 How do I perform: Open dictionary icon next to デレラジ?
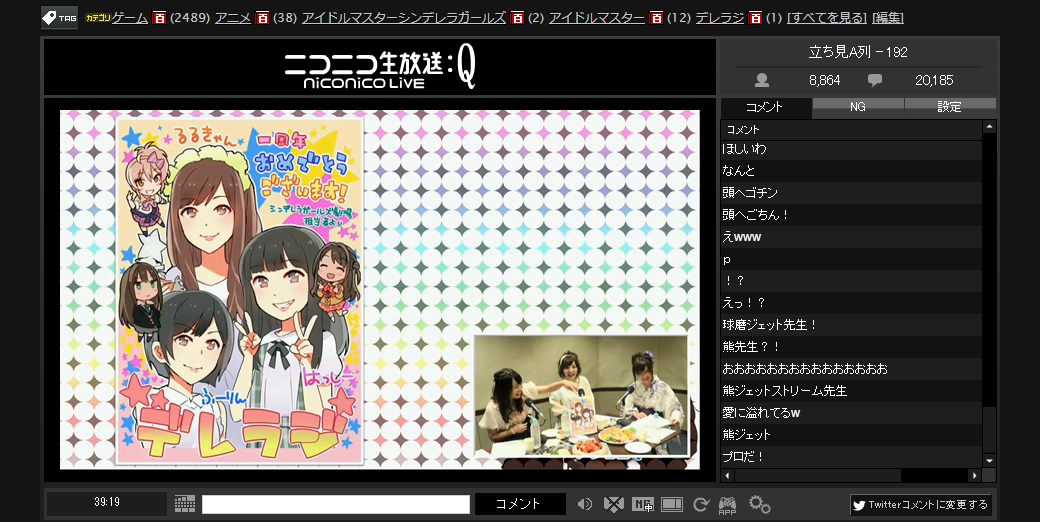pos(755,18)
